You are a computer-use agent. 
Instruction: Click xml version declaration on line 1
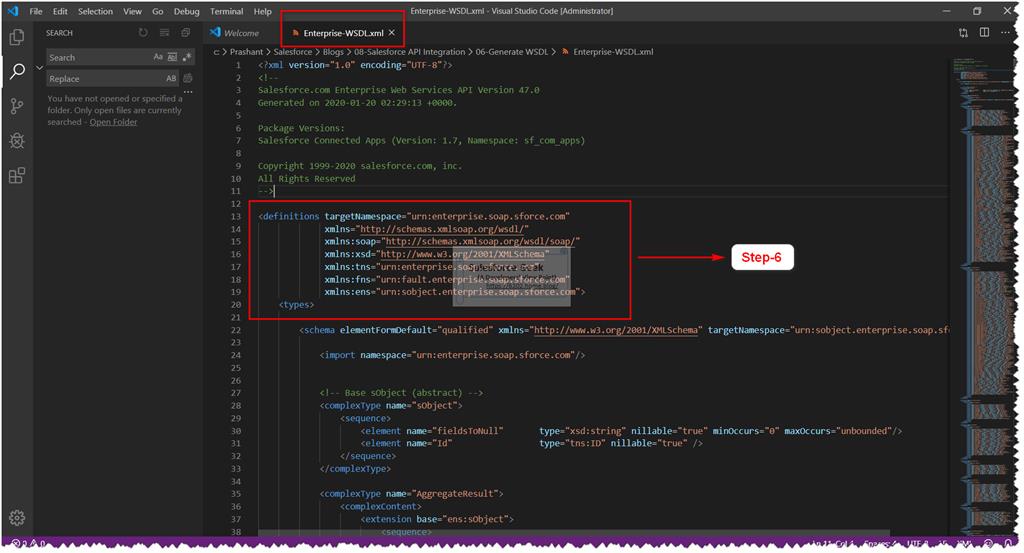pyautogui.click(x=355, y=65)
